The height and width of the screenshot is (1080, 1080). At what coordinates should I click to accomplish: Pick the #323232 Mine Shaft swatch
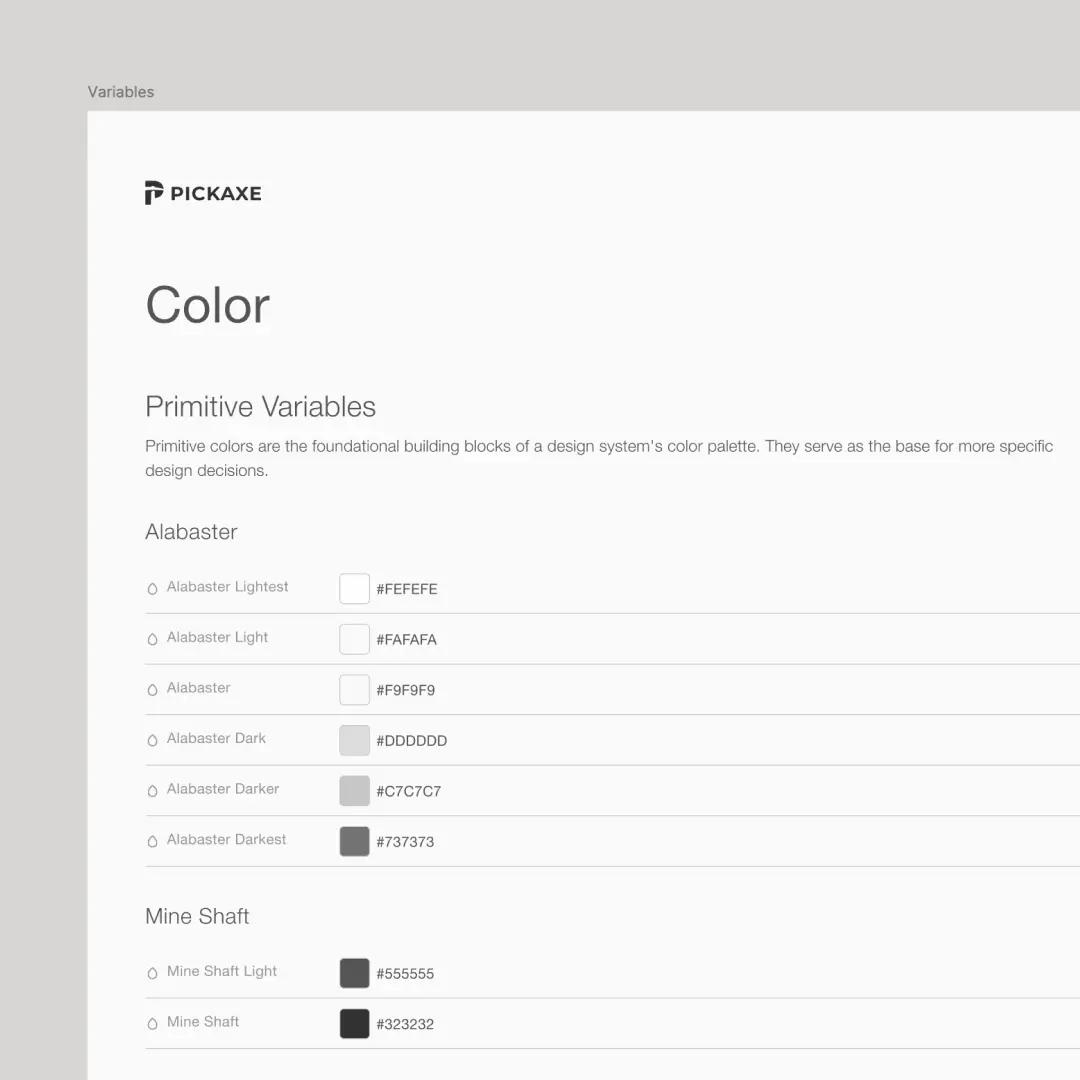(x=355, y=1024)
